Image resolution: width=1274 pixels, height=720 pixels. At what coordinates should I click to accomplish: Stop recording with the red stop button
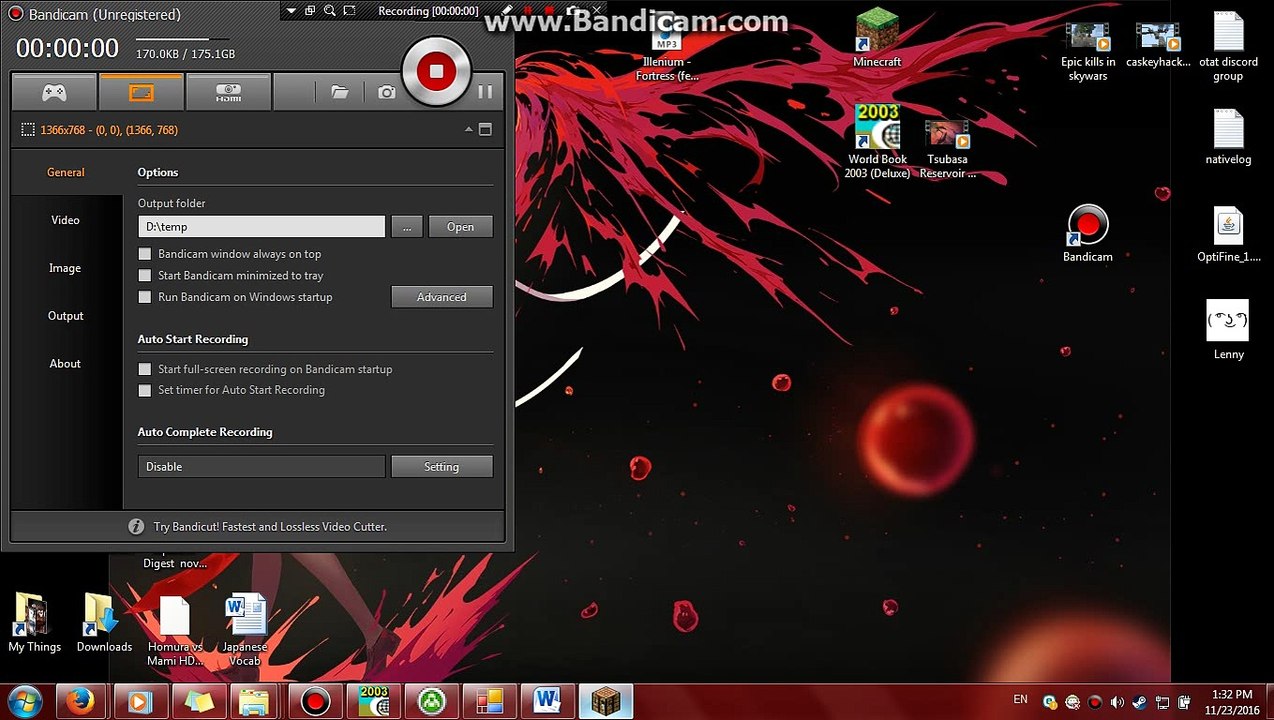coord(436,70)
